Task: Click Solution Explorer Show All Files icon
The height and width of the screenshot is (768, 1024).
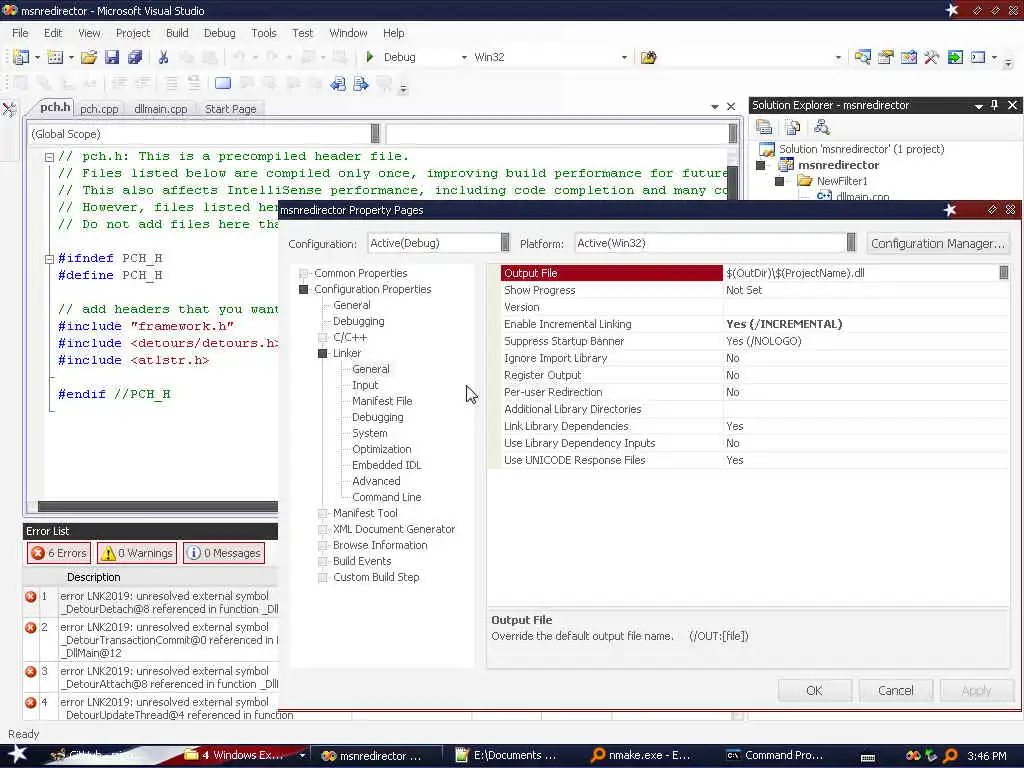Action: 793,127
